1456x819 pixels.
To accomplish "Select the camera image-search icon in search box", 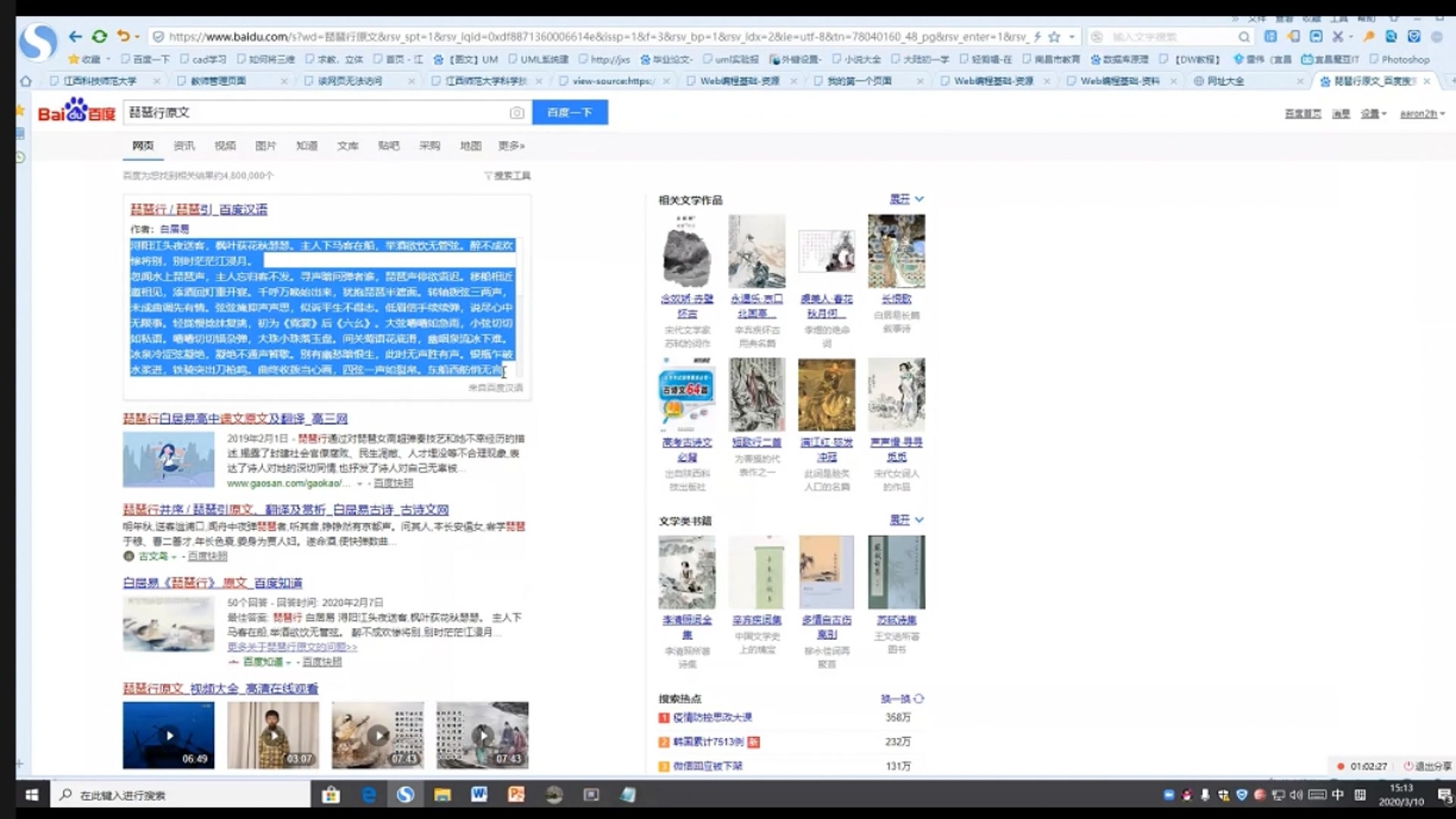I will 516,111.
